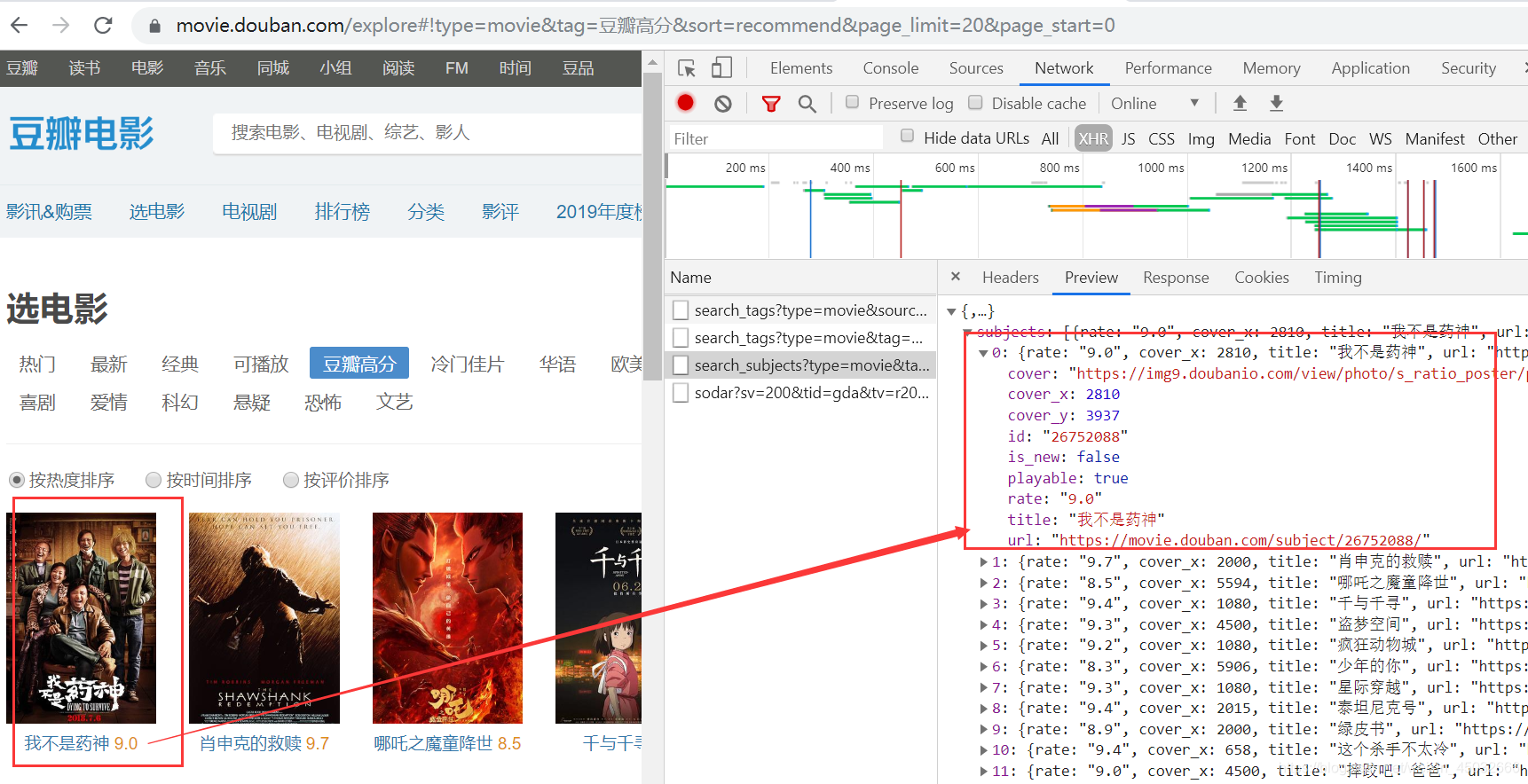Switch to the Elements tab
This screenshot has height=784, width=1528.
(801, 68)
